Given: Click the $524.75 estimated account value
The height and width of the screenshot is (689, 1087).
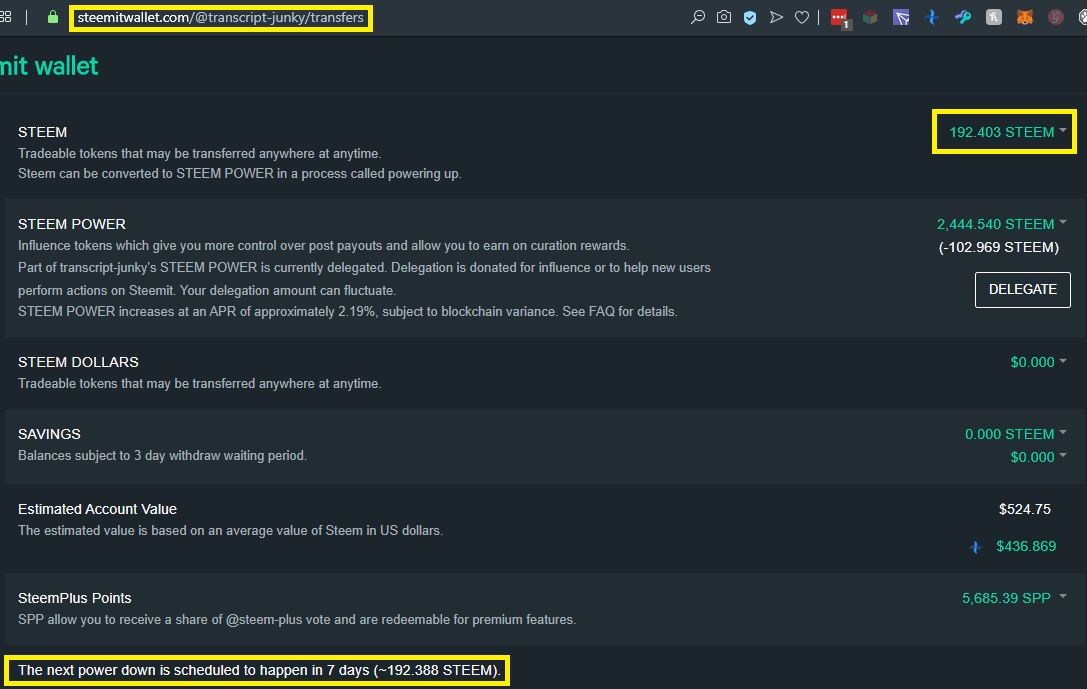Looking at the screenshot, I should (x=1025, y=509).
